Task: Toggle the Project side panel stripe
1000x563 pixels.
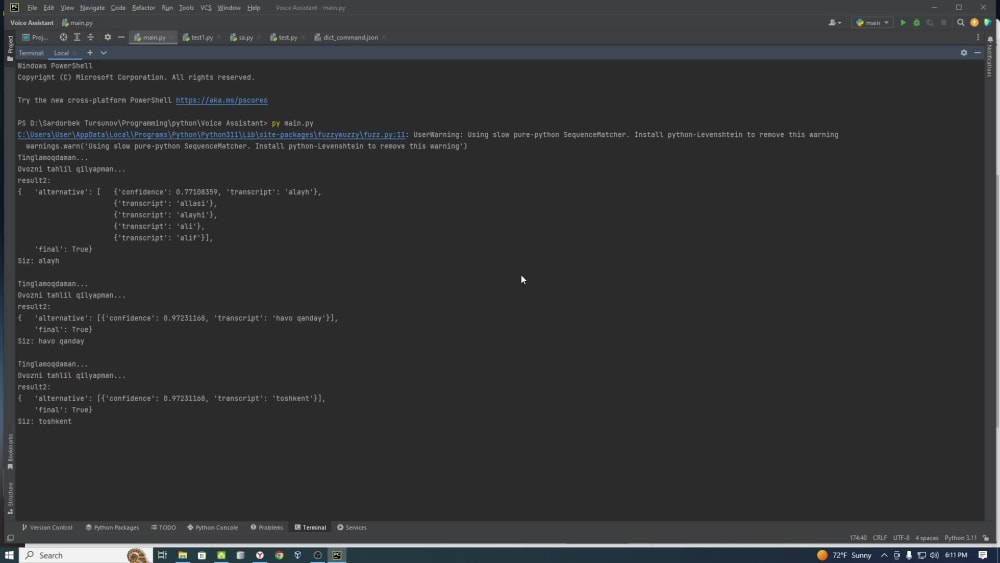Action: pyautogui.click(x=10, y=48)
